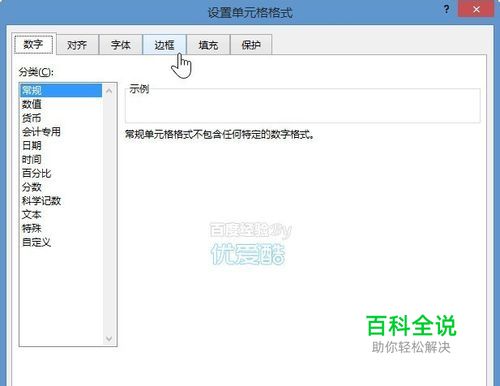The image size is (500, 386).
Task: Click the category list scroll down arrow
Action: click(x=109, y=339)
